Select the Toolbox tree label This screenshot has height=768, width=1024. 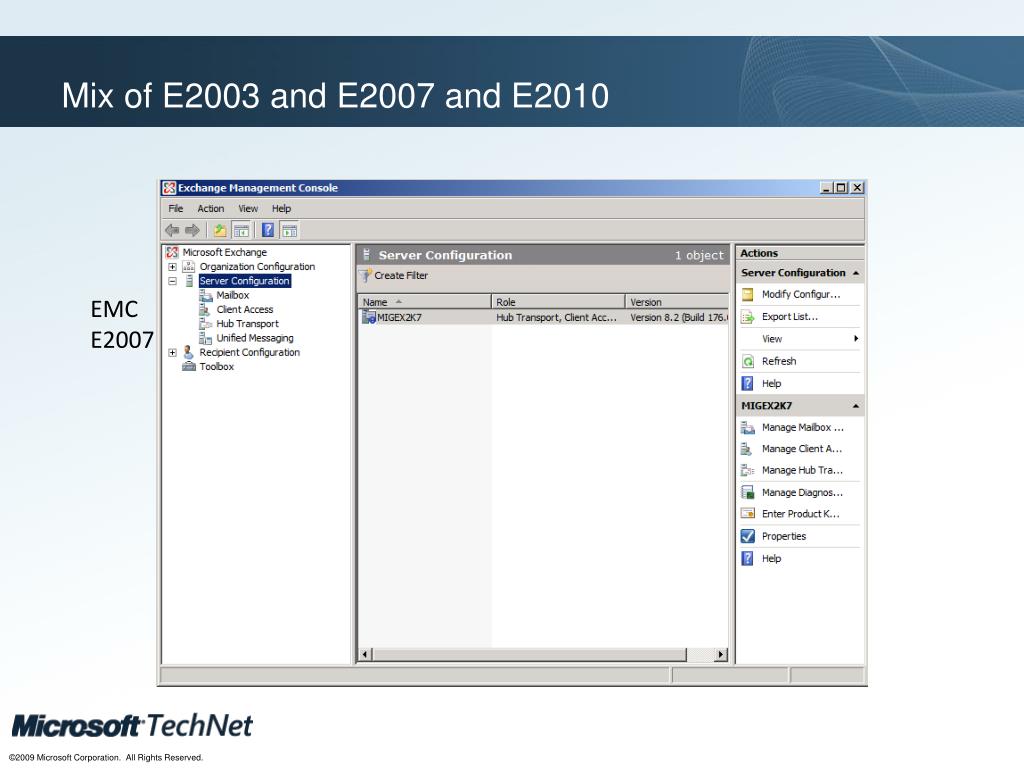click(x=217, y=366)
